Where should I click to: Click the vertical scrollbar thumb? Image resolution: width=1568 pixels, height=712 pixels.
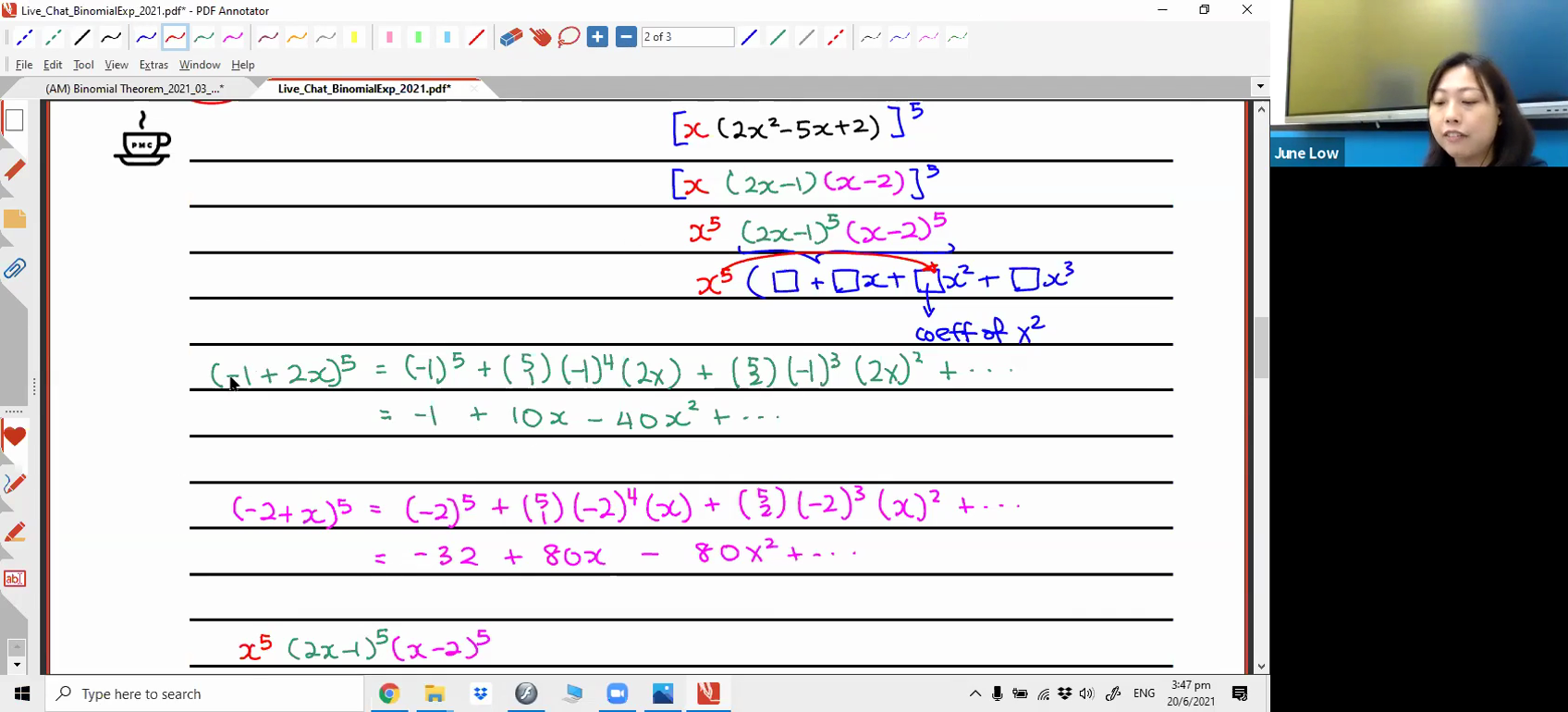[x=1262, y=348]
